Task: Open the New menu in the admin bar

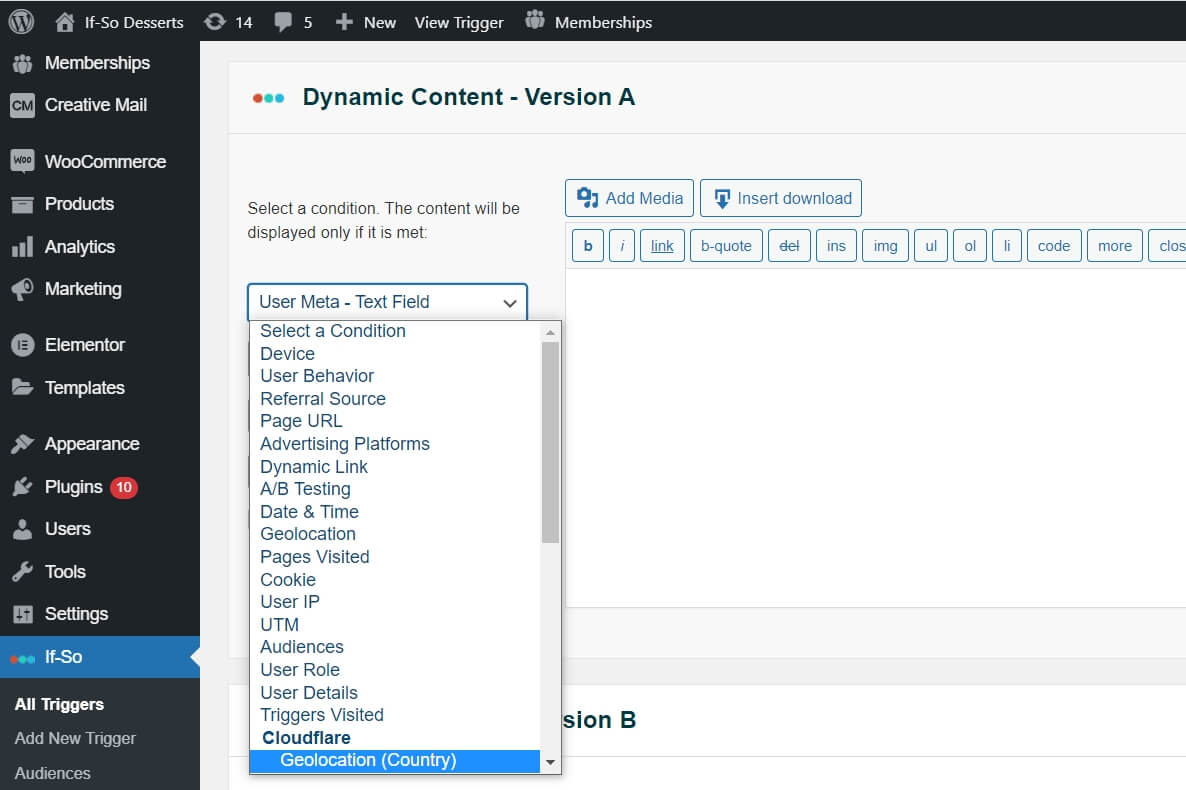Action: tap(365, 21)
